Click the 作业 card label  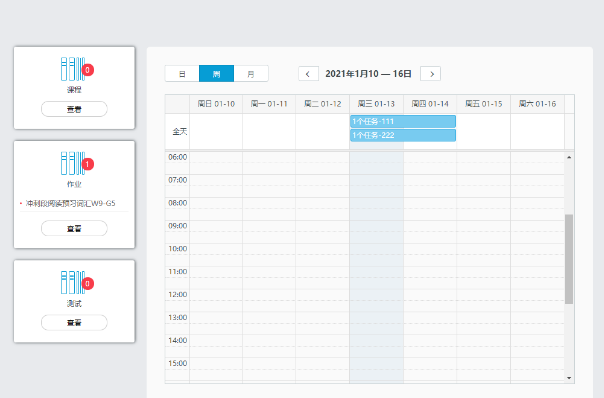click(74, 184)
